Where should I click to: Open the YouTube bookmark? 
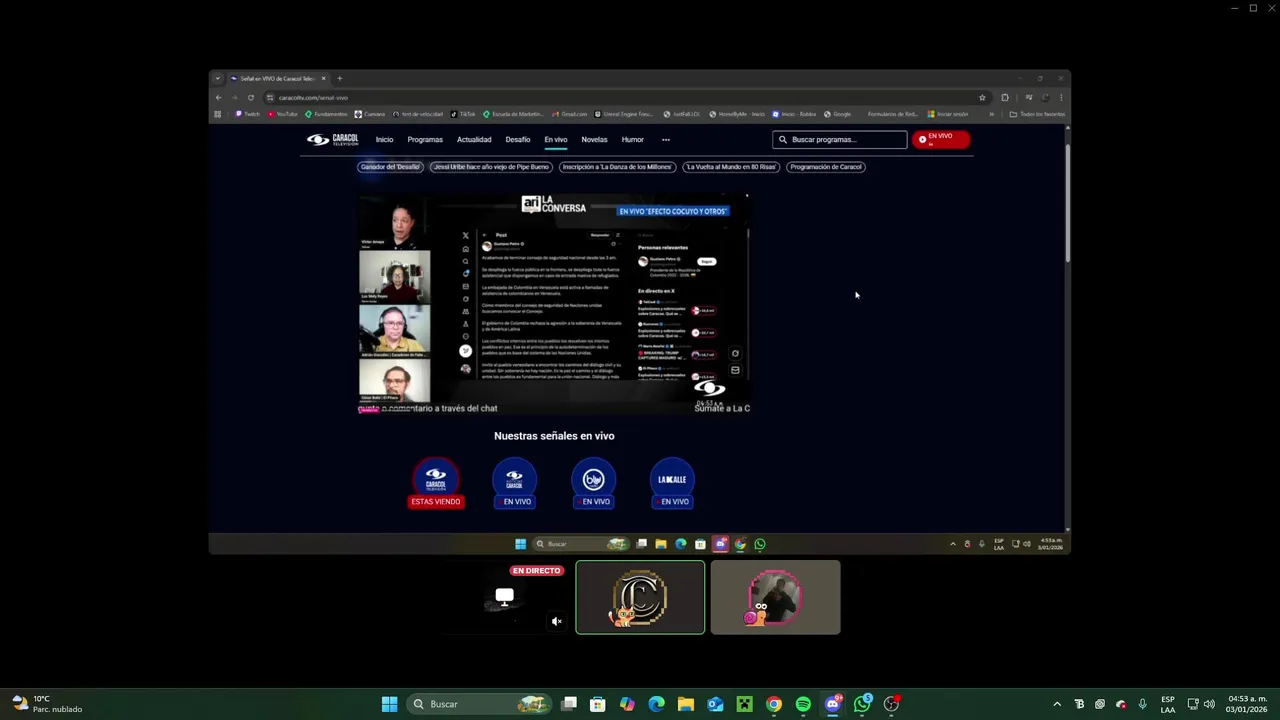(282, 114)
